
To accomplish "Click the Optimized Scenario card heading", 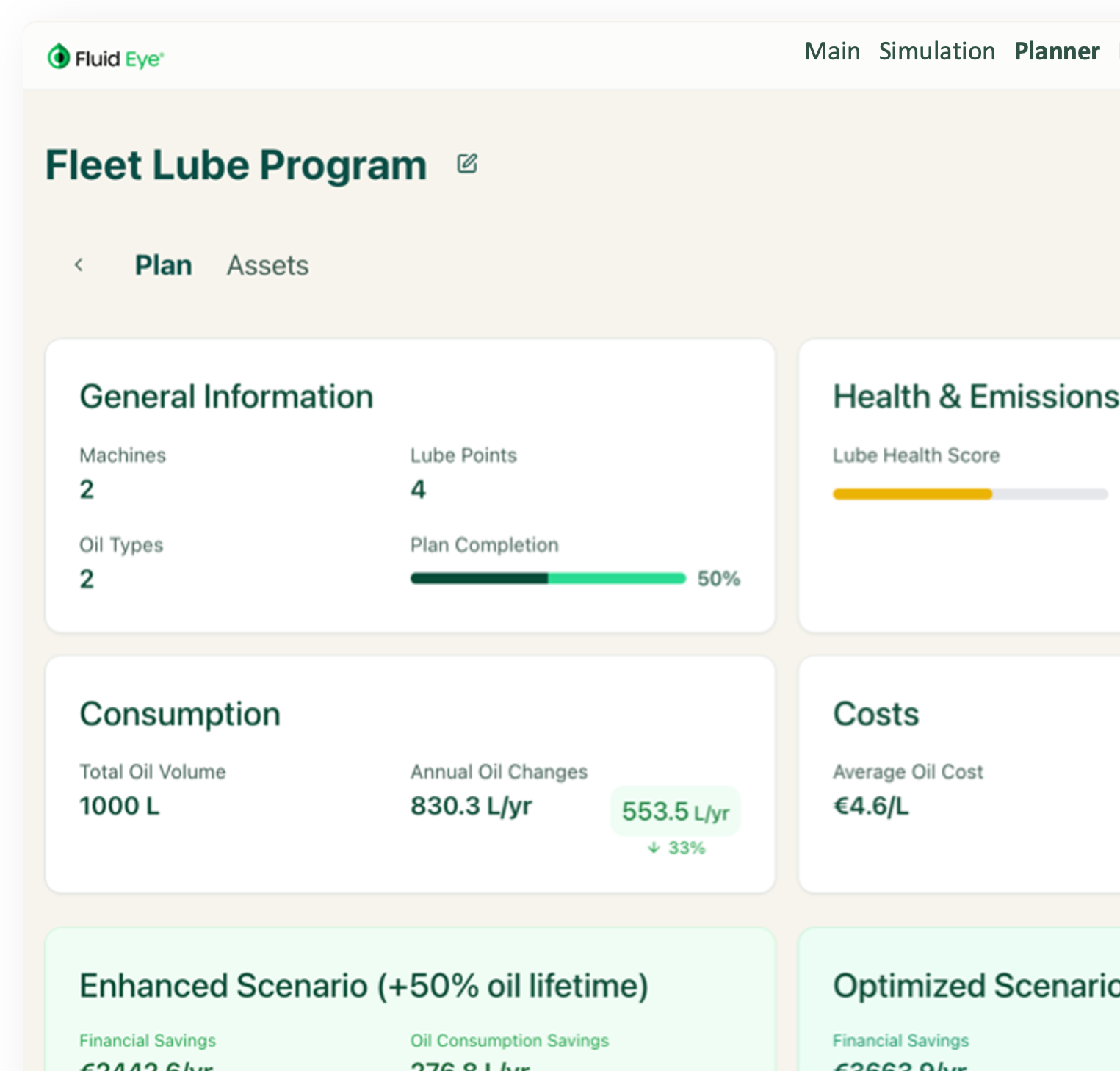I will (x=975, y=986).
